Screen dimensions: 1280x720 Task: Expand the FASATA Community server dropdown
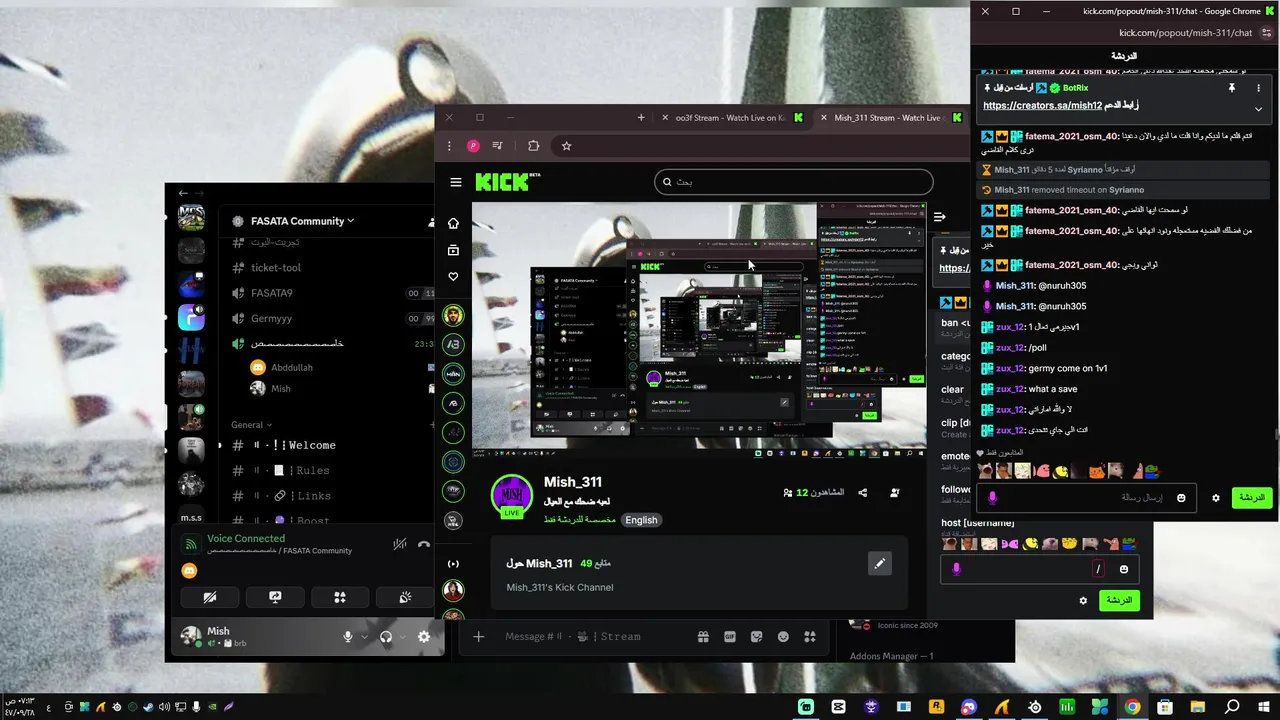(302, 221)
